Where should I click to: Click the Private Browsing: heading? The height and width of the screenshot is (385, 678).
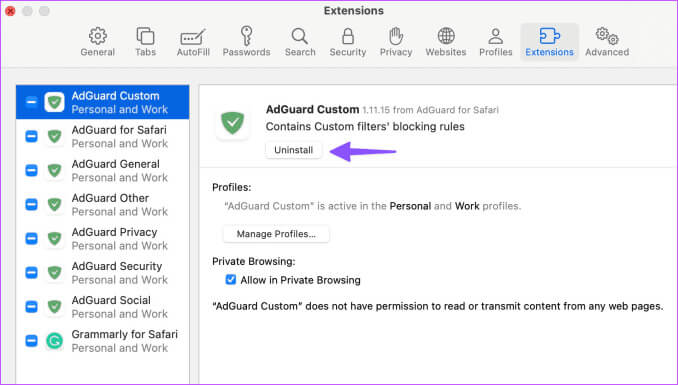(x=253, y=261)
